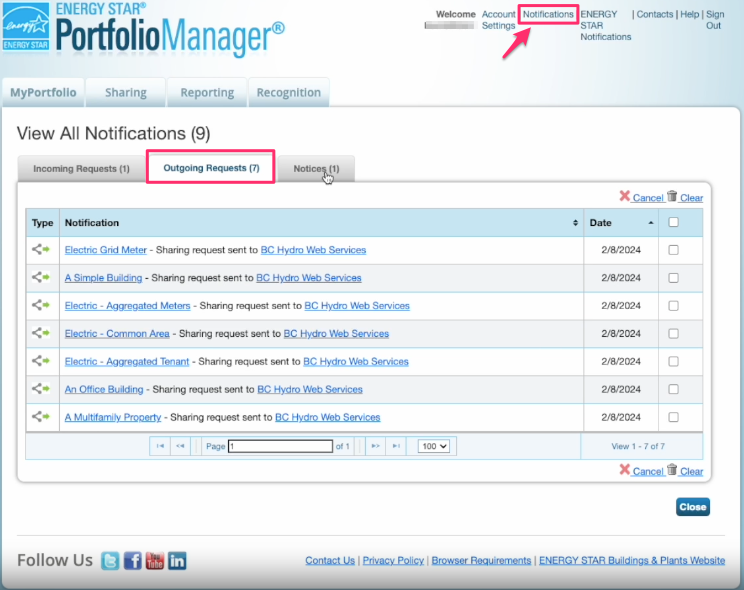This screenshot has width=744, height=590.
Task: Switch to the Incoming Requests tab
Action: coord(81,169)
